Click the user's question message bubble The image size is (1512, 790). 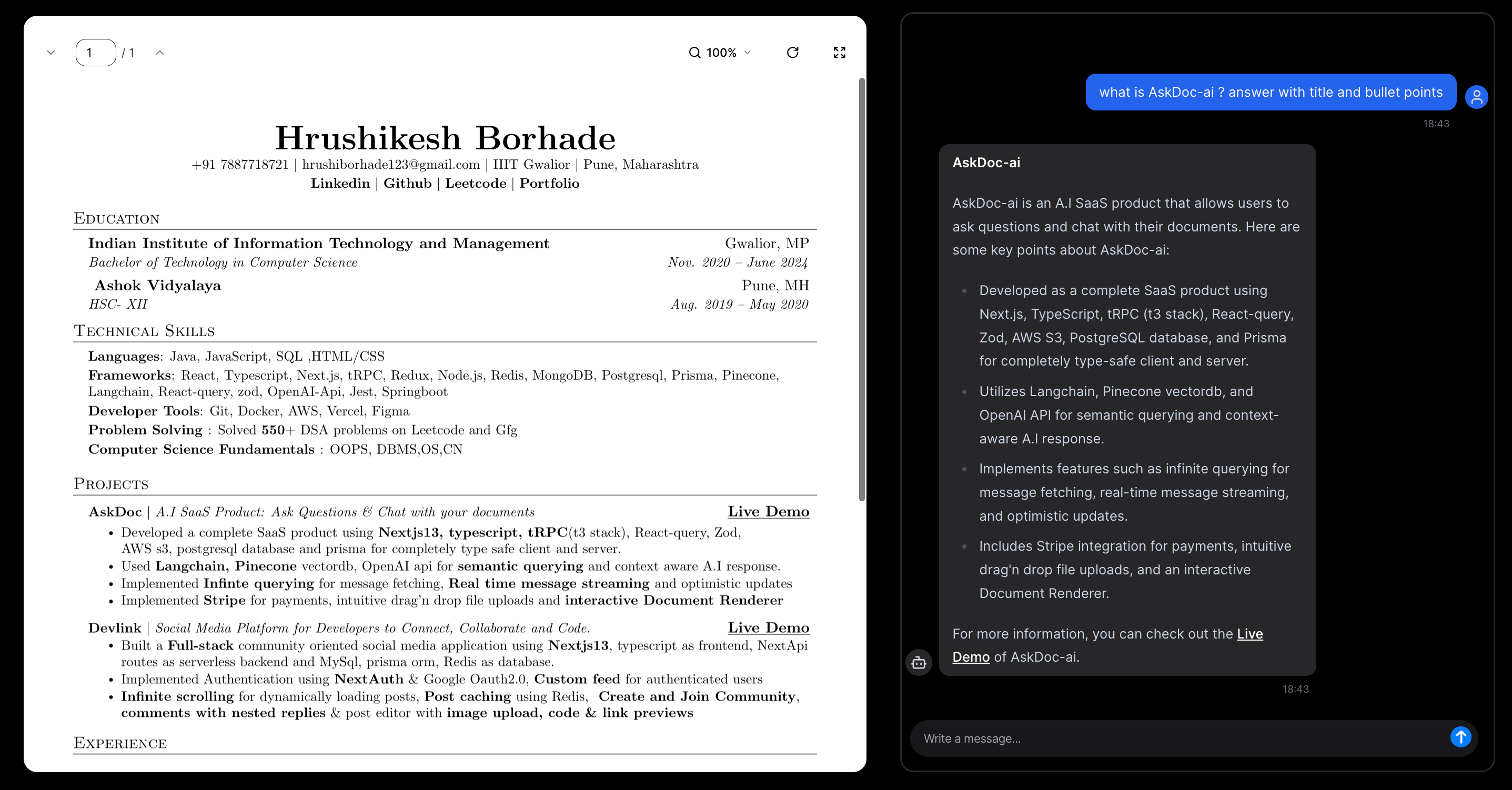click(1271, 92)
